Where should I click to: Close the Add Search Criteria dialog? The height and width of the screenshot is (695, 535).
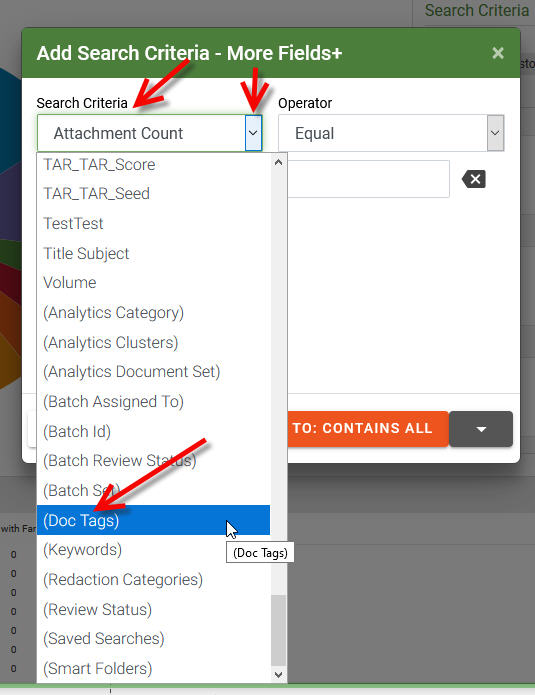click(498, 53)
